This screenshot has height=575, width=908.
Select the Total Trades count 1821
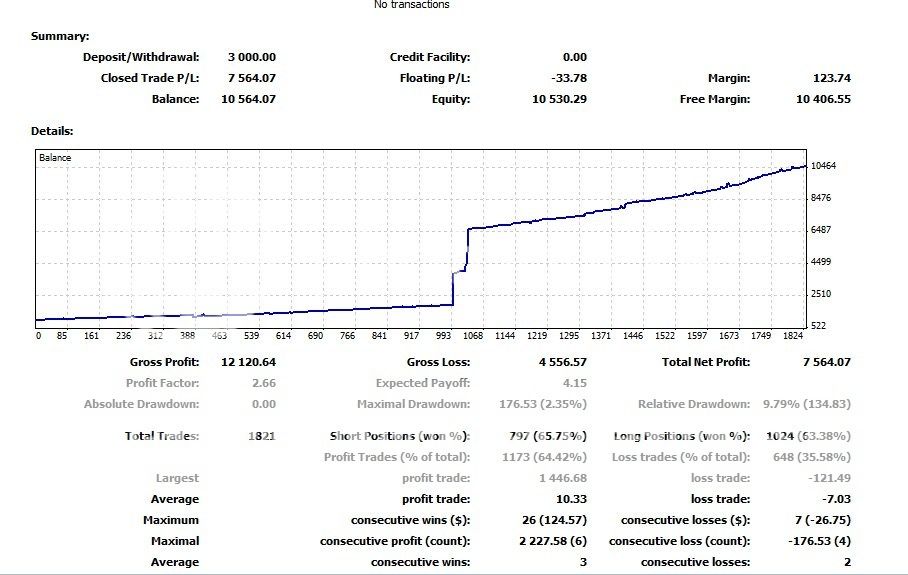point(261,436)
